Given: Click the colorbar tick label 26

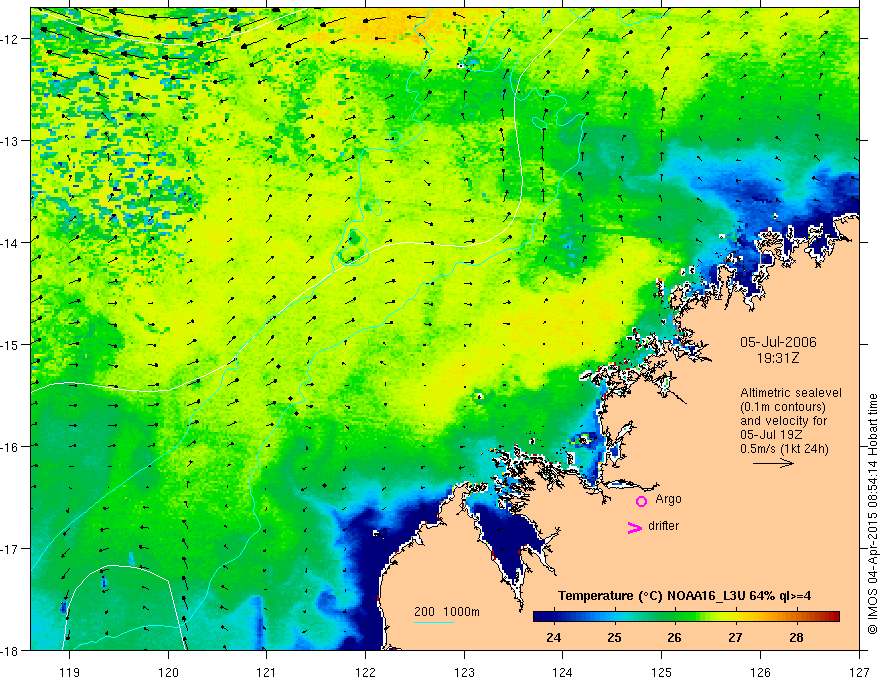Looking at the screenshot, I should [x=675, y=637].
